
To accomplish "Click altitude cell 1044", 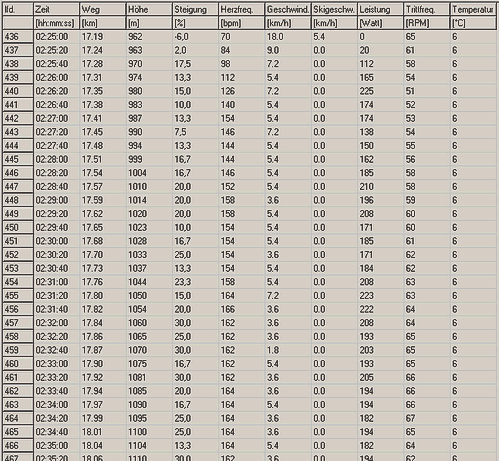I will [x=149, y=282].
